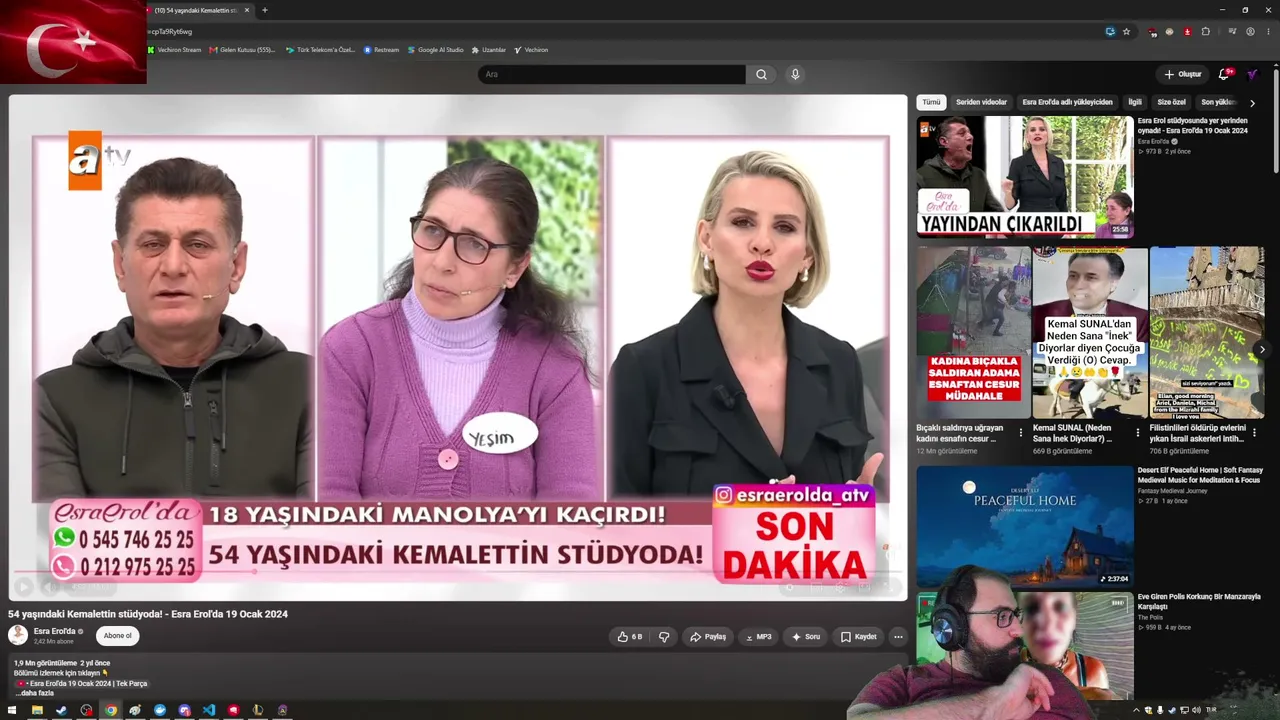The image size is (1280, 720).
Task: Bookmark this page with the star icon
Action: pyautogui.click(x=1126, y=31)
